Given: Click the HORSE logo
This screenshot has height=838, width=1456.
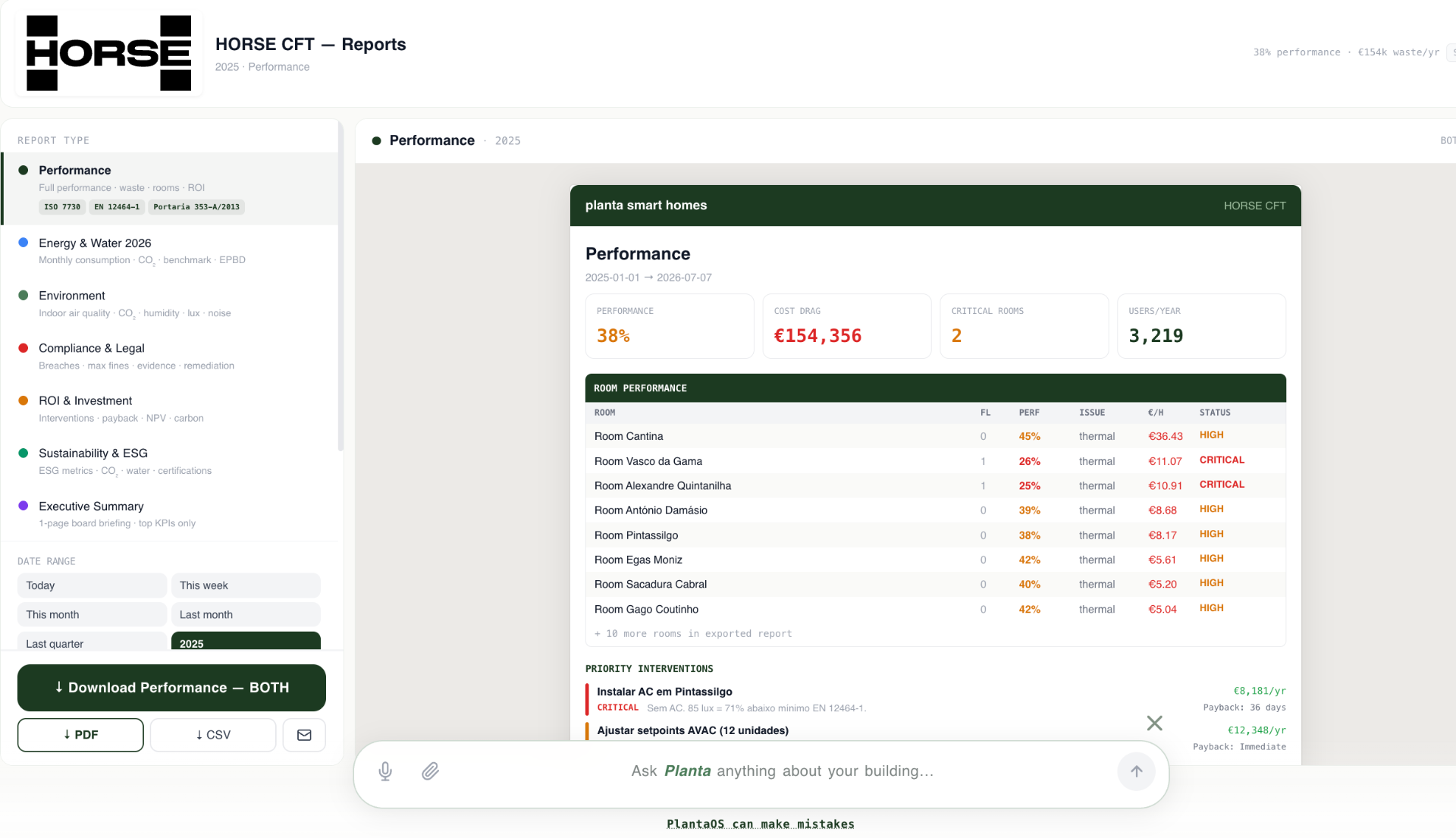Looking at the screenshot, I should pos(108,53).
